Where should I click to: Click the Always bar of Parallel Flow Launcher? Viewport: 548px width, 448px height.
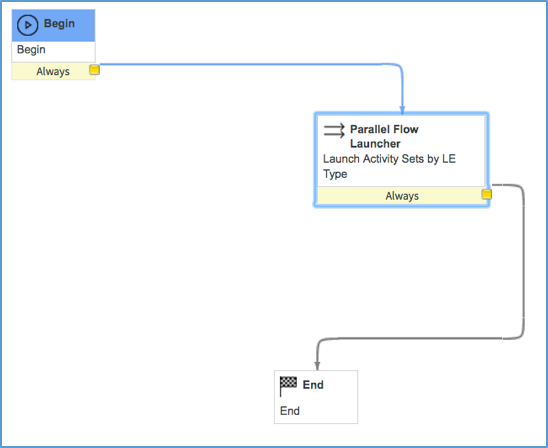coord(401,195)
